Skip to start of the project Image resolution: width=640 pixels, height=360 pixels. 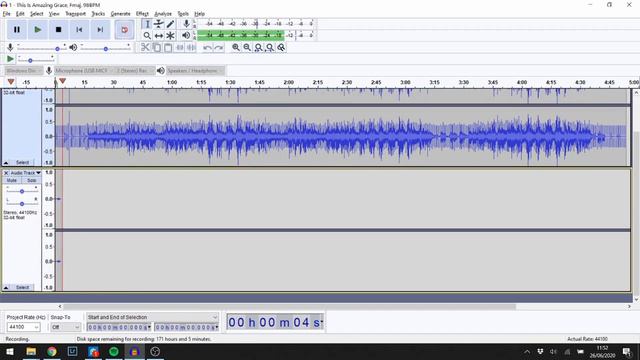pyautogui.click(x=79, y=30)
